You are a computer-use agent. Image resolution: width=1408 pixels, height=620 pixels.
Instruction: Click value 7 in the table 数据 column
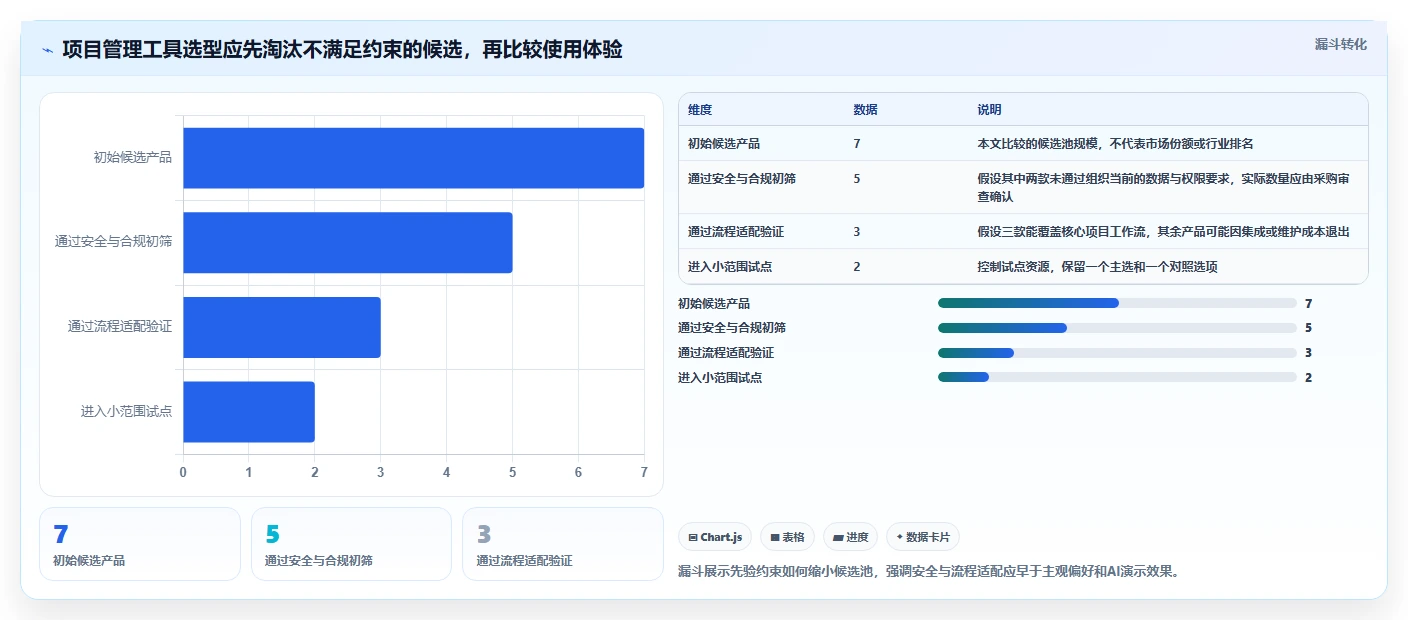pos(857,144)
